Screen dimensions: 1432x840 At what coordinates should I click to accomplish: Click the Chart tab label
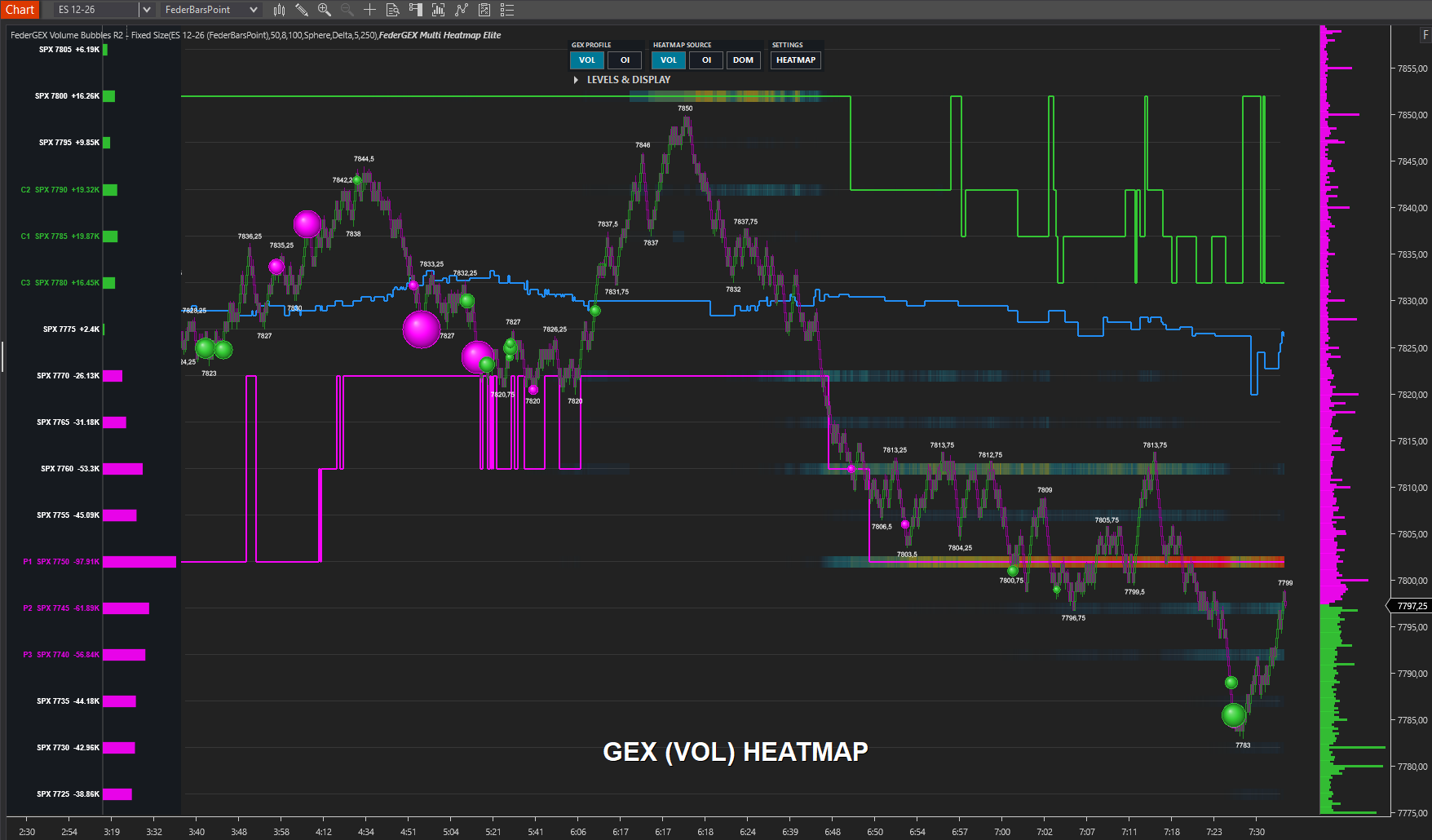[x=20, y=10]
